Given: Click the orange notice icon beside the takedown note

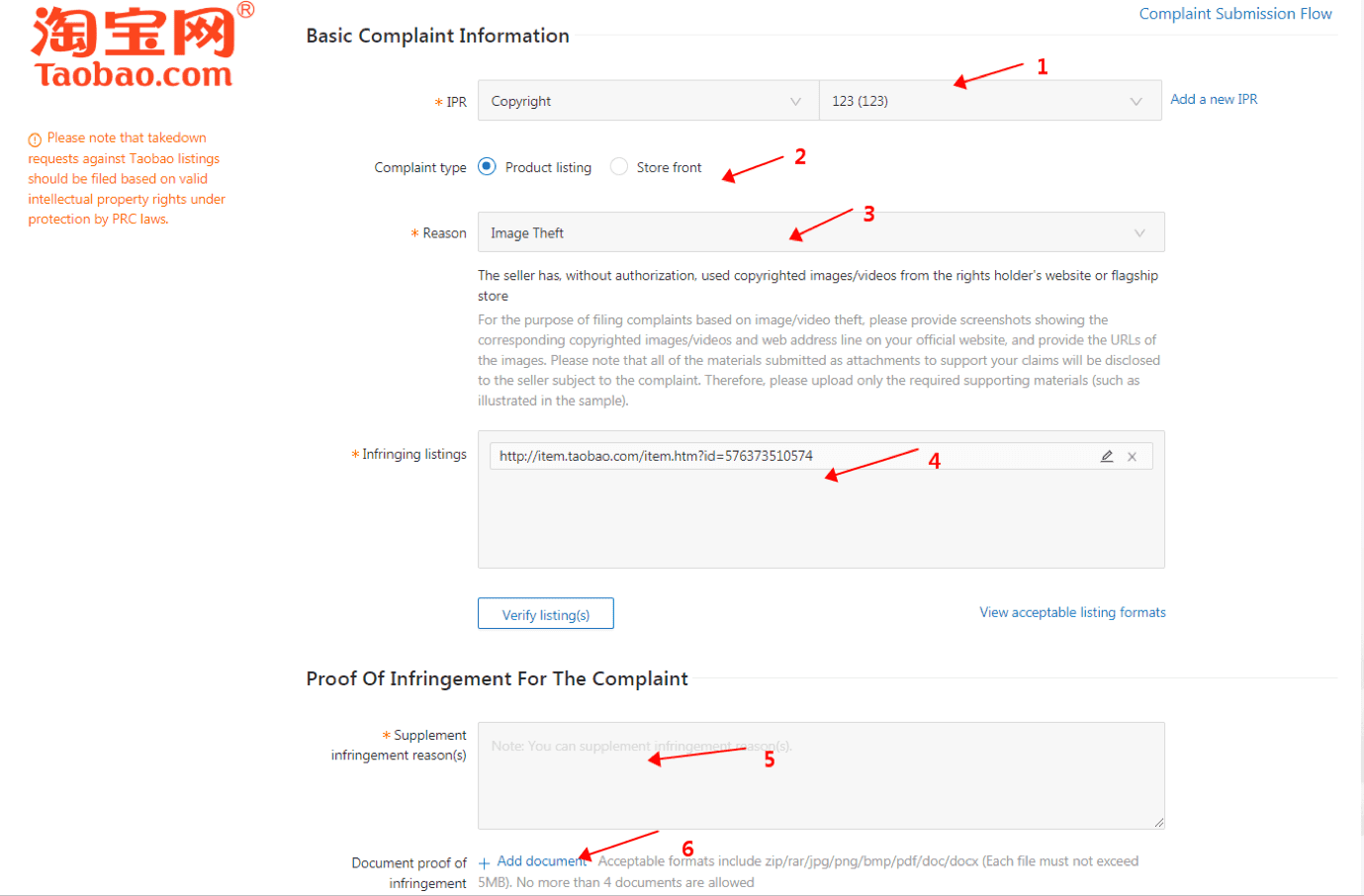Looking at the screenshot, I should pos(35,139).
